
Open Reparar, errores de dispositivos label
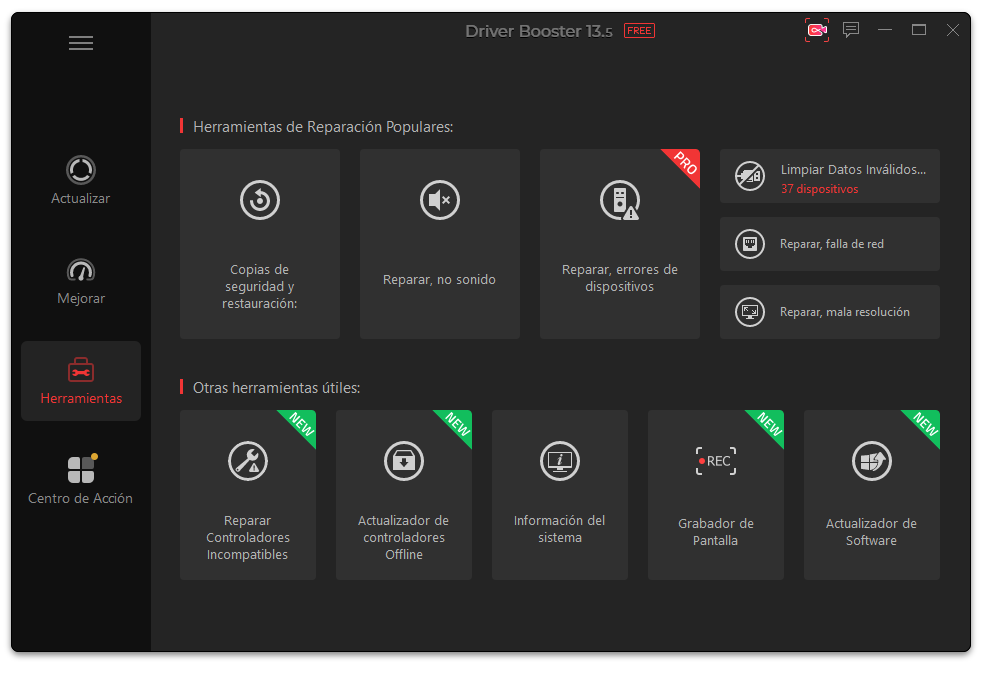620,278
